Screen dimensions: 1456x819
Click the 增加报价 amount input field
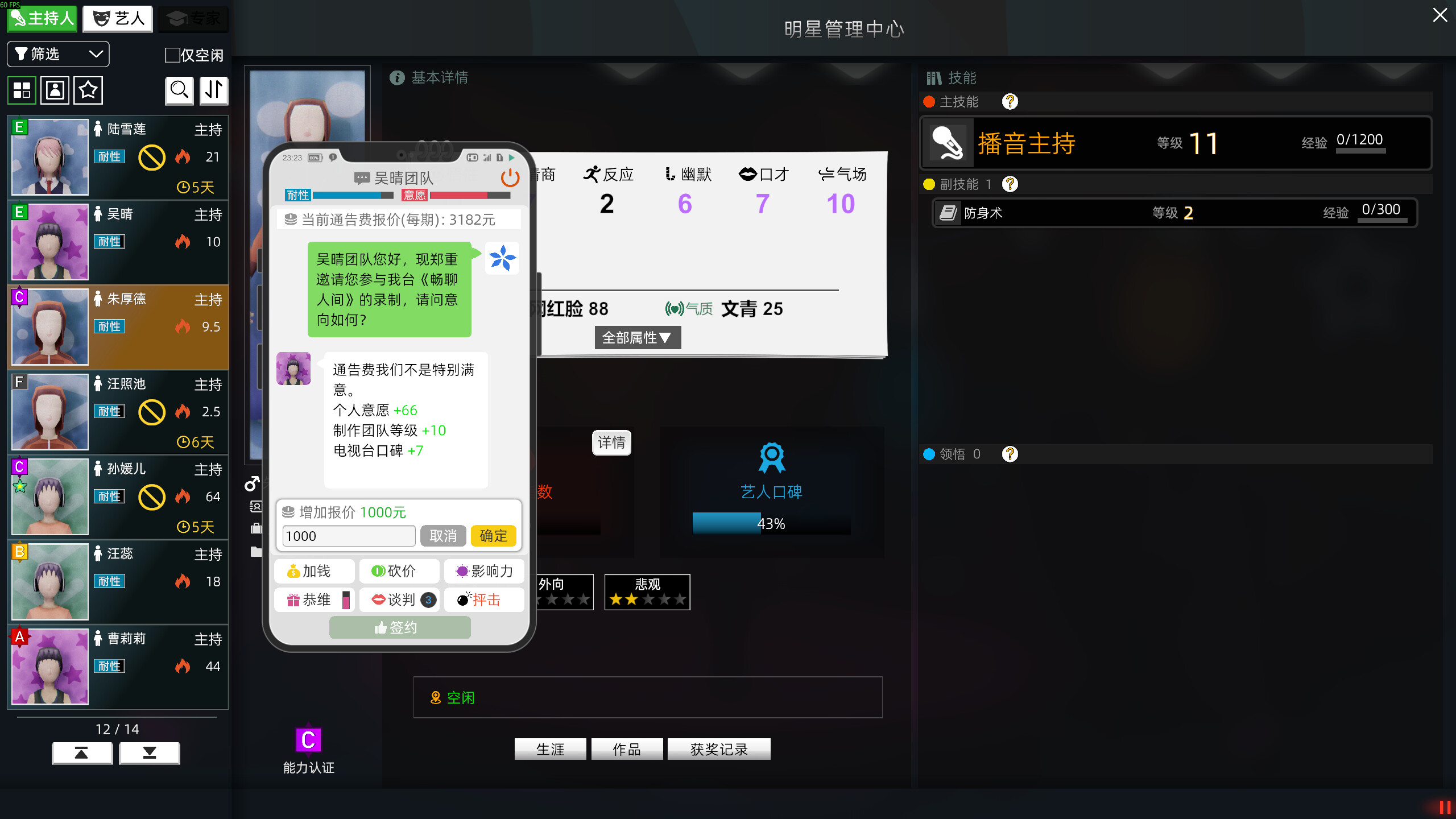coord(349,536)
